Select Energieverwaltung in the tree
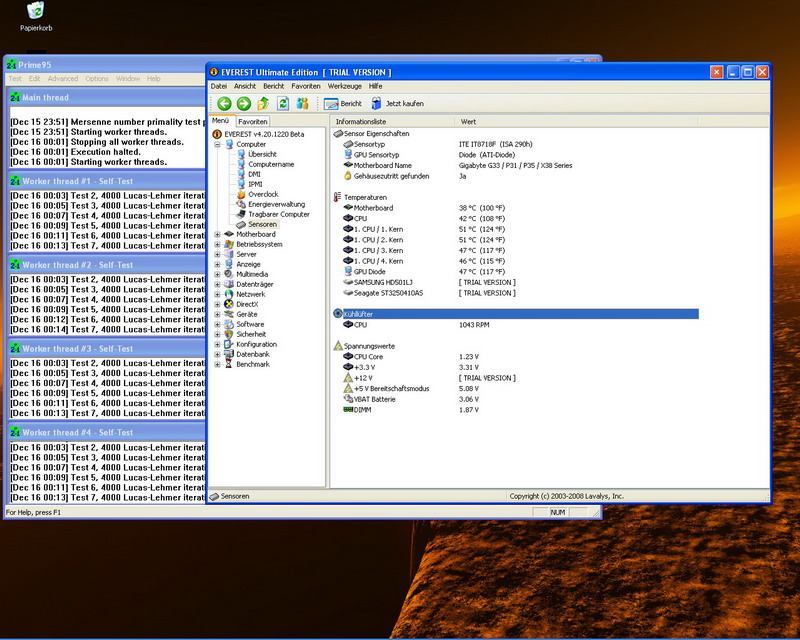 (277, 204)
